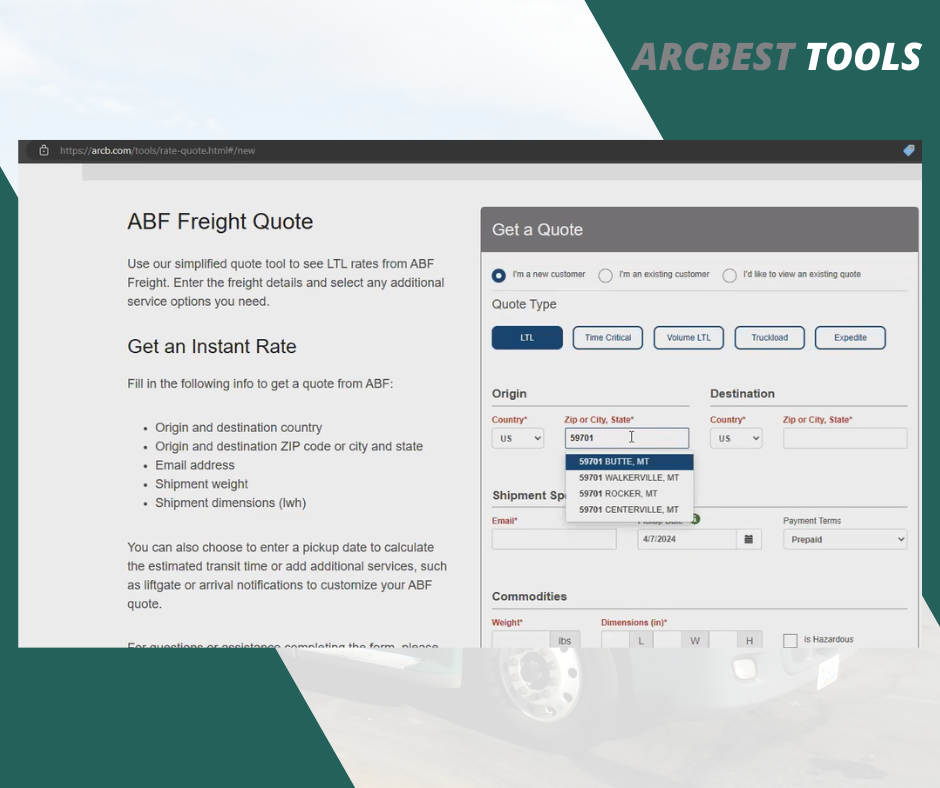
Task: Open the pickup date calendar icon
Action: 749,539
